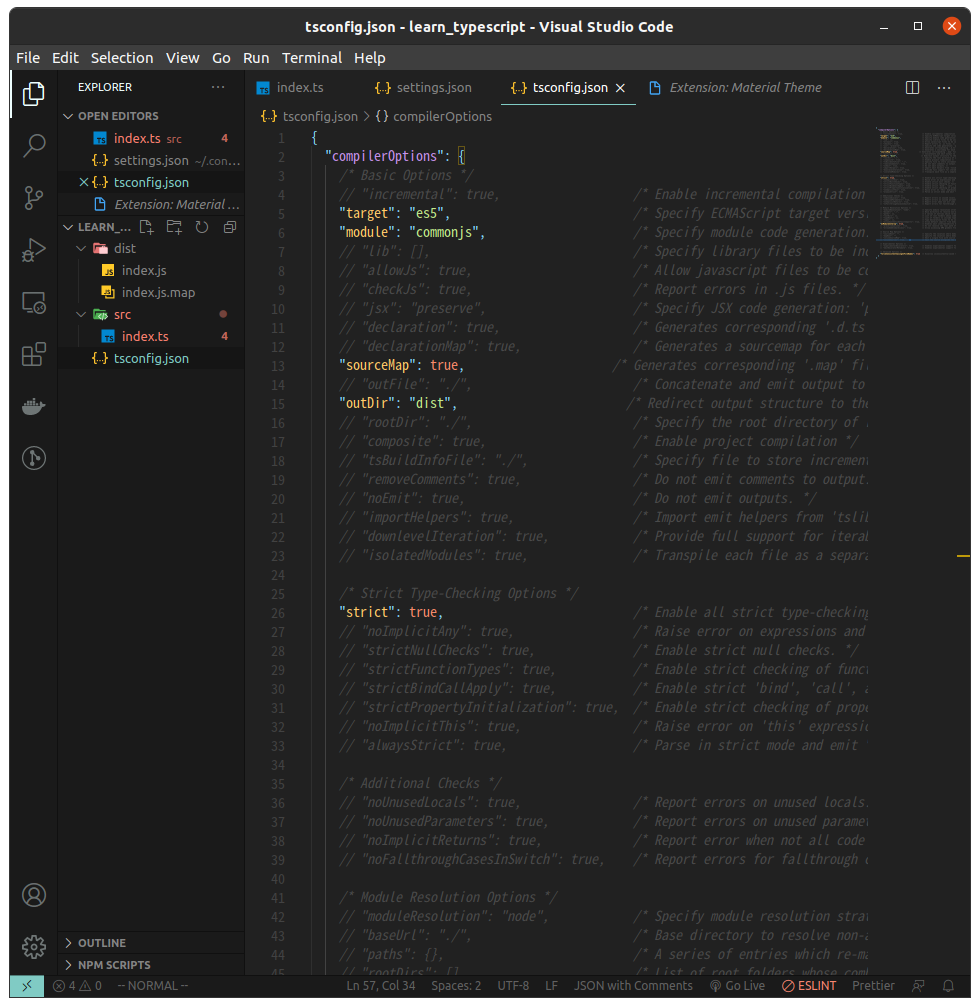Show errors and warnings count in status bar
The width and height of the screenshot is (980, 1007).
(77, 986)
